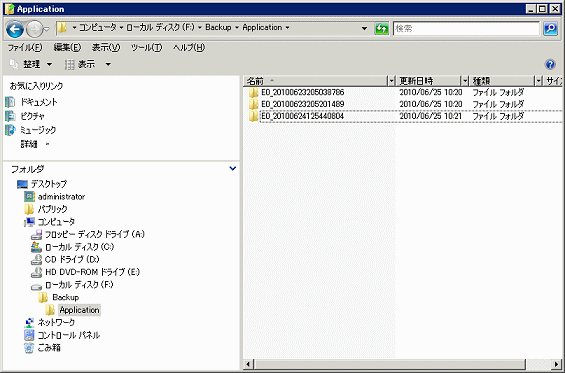Open the ファイル(F) menu
The height and width of the screenshot is (373, 565).
pyautogui.click(x=25, y=47)
